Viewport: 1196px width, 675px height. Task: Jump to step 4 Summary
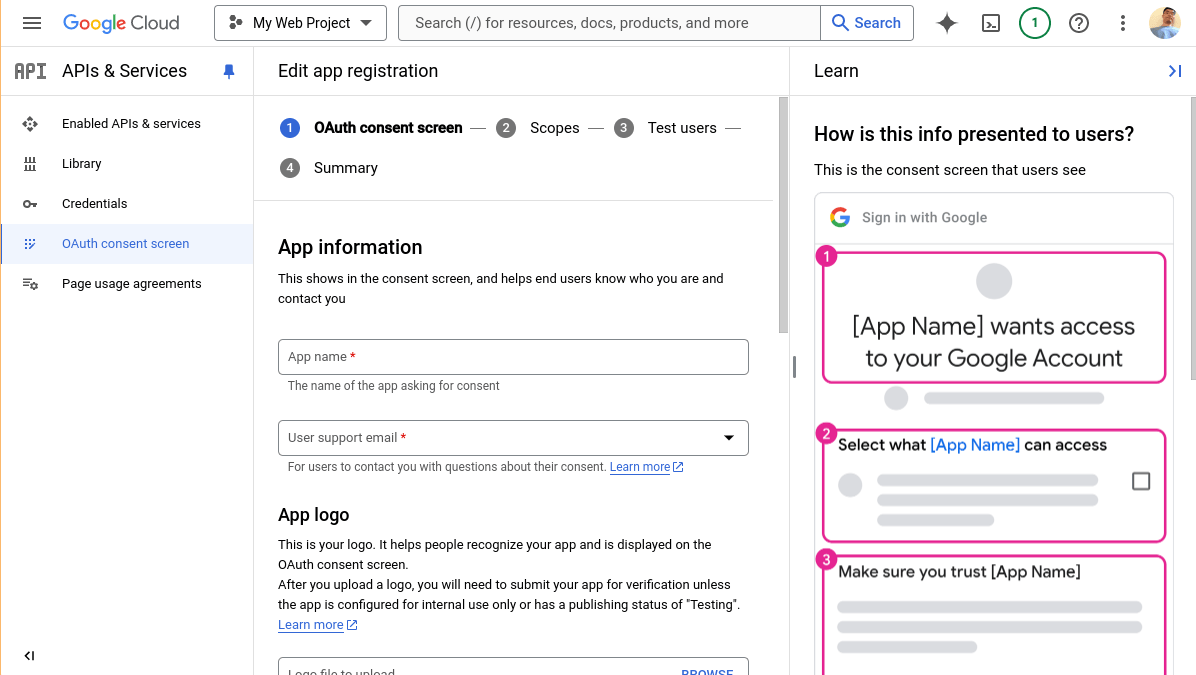tap(329, 168)
